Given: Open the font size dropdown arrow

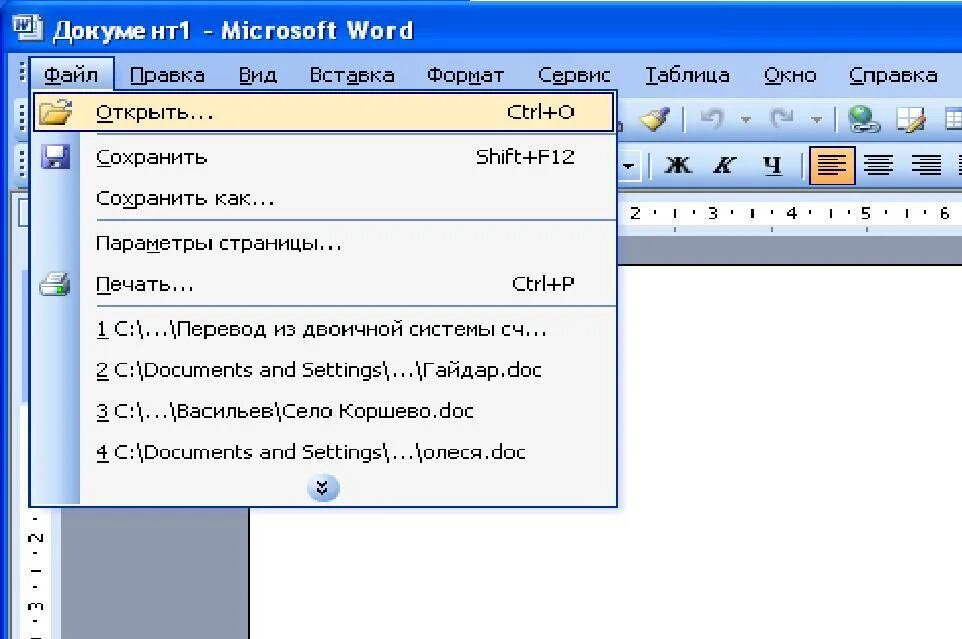Looking at the screenshot, I should point(629,166).
